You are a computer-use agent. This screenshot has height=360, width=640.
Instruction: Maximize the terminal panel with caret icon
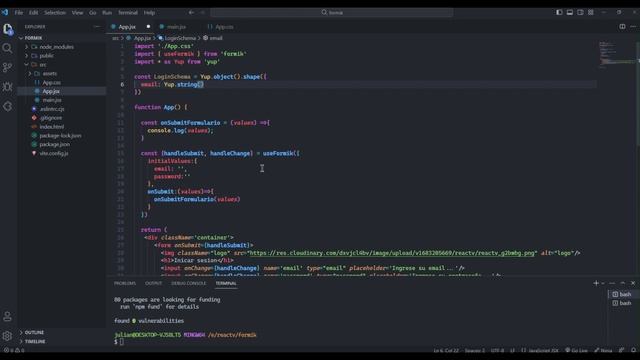(x=623, y=283)
